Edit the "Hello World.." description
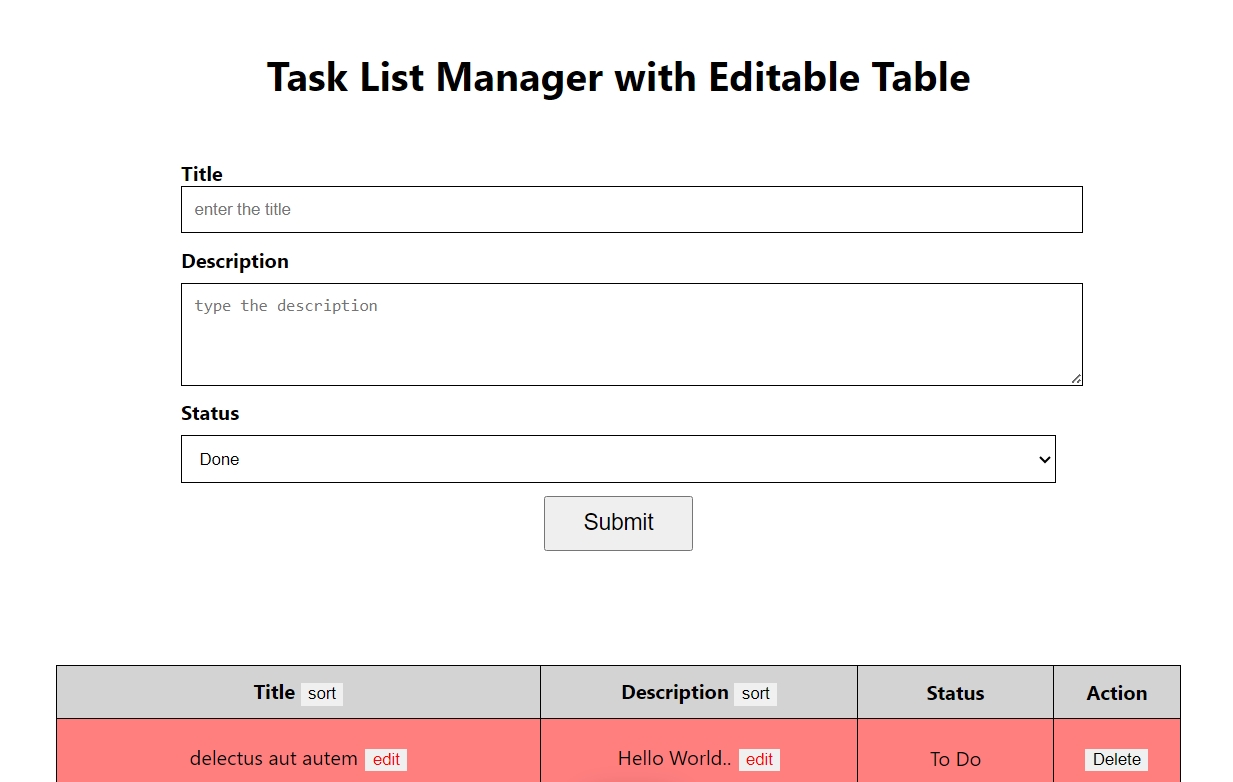Image resolution: width=1233 pixels, height=782 pixels. [x=759, y=760]
